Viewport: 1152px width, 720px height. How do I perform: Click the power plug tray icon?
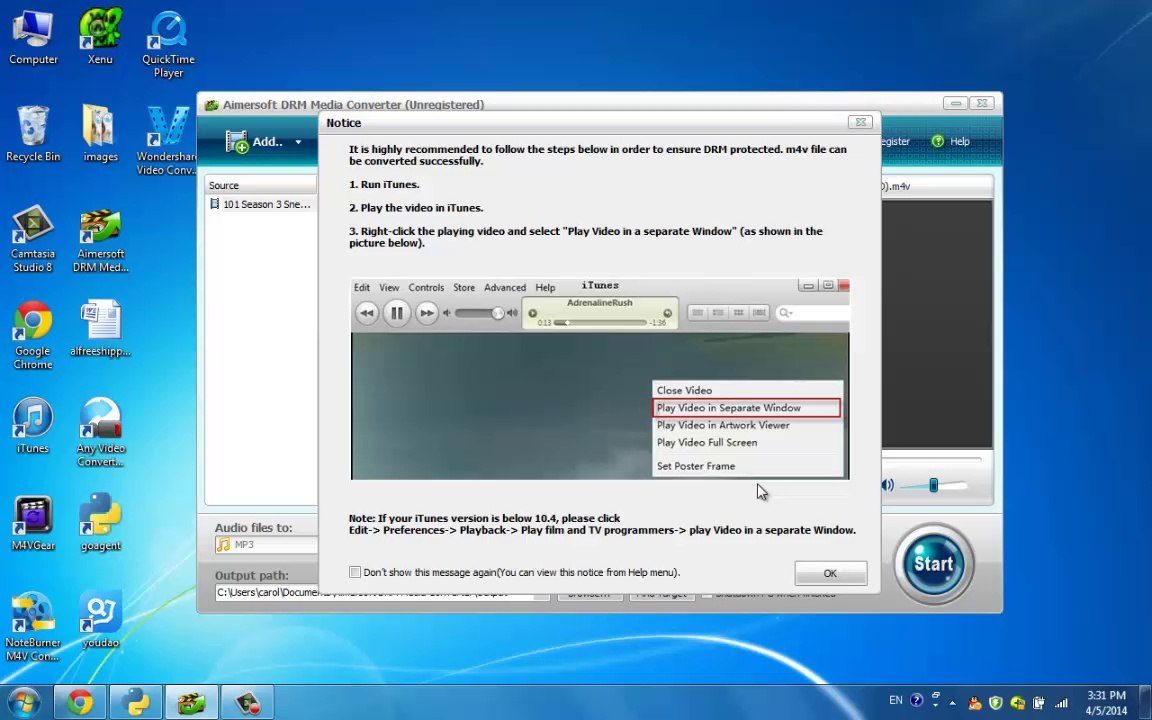tap(1039, 702)
